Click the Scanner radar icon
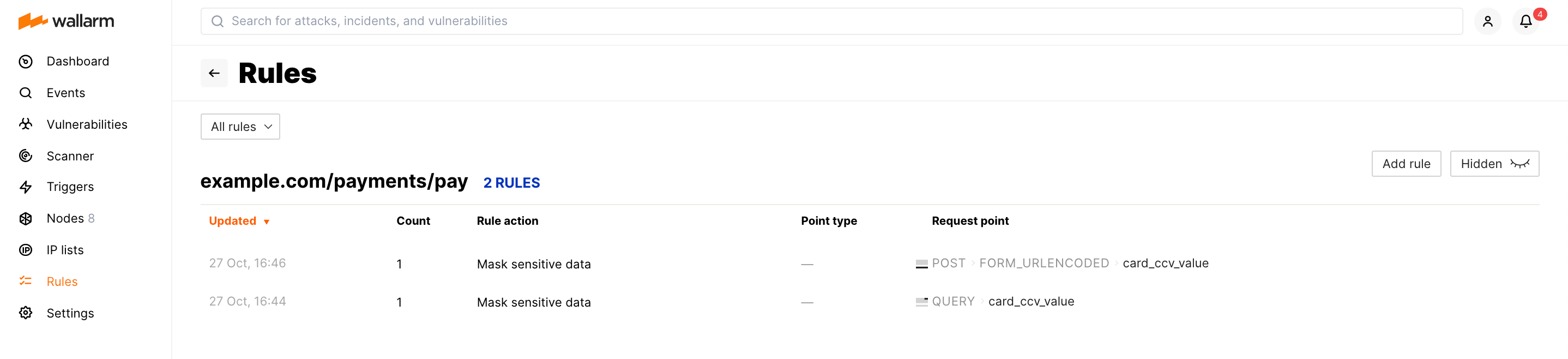The height and width of the screenshot is (359, 1568). 26,156
